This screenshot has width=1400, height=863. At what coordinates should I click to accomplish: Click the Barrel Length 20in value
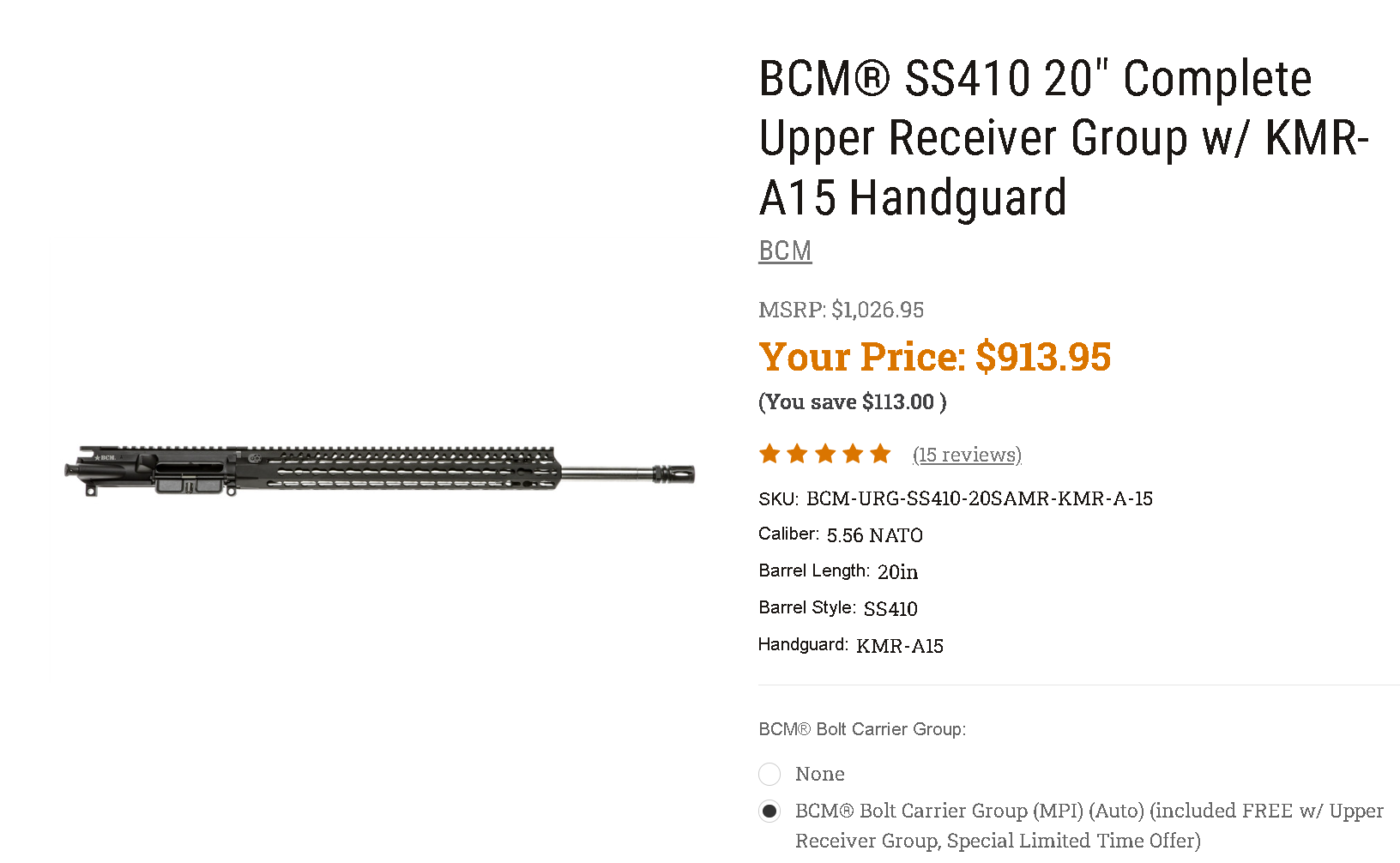point(897,572)
